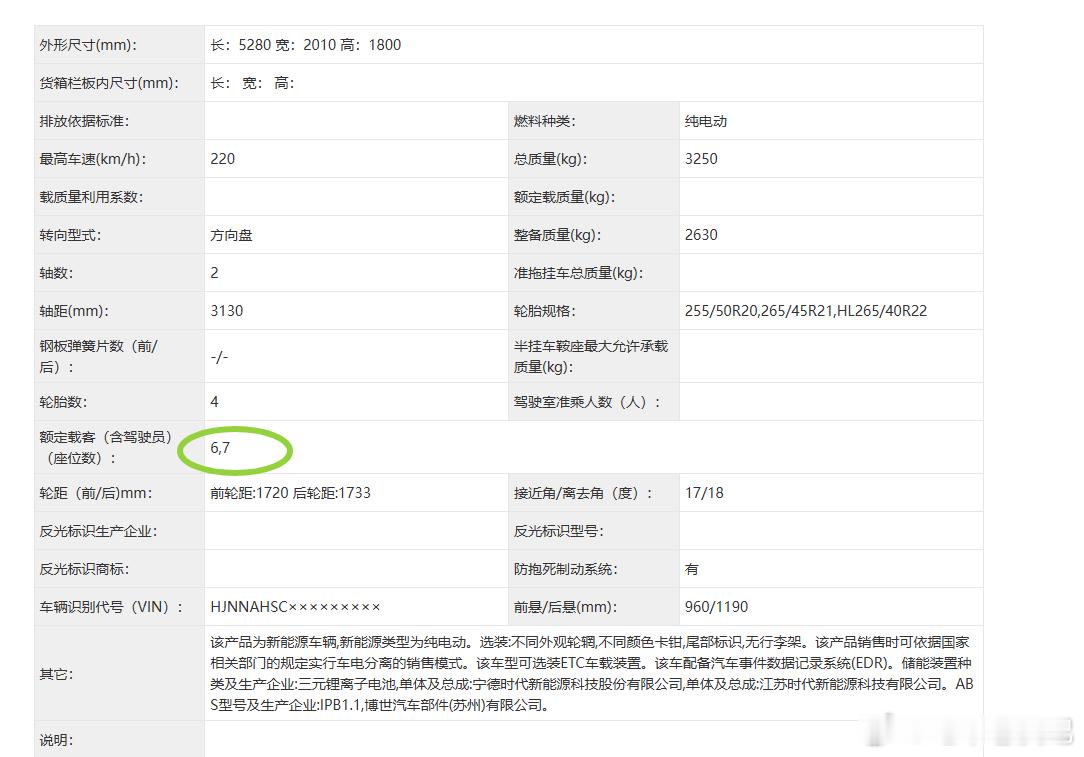
Task: Select the wheelbase value 3130
Action: pyautogui.click(x=227, y=311)
